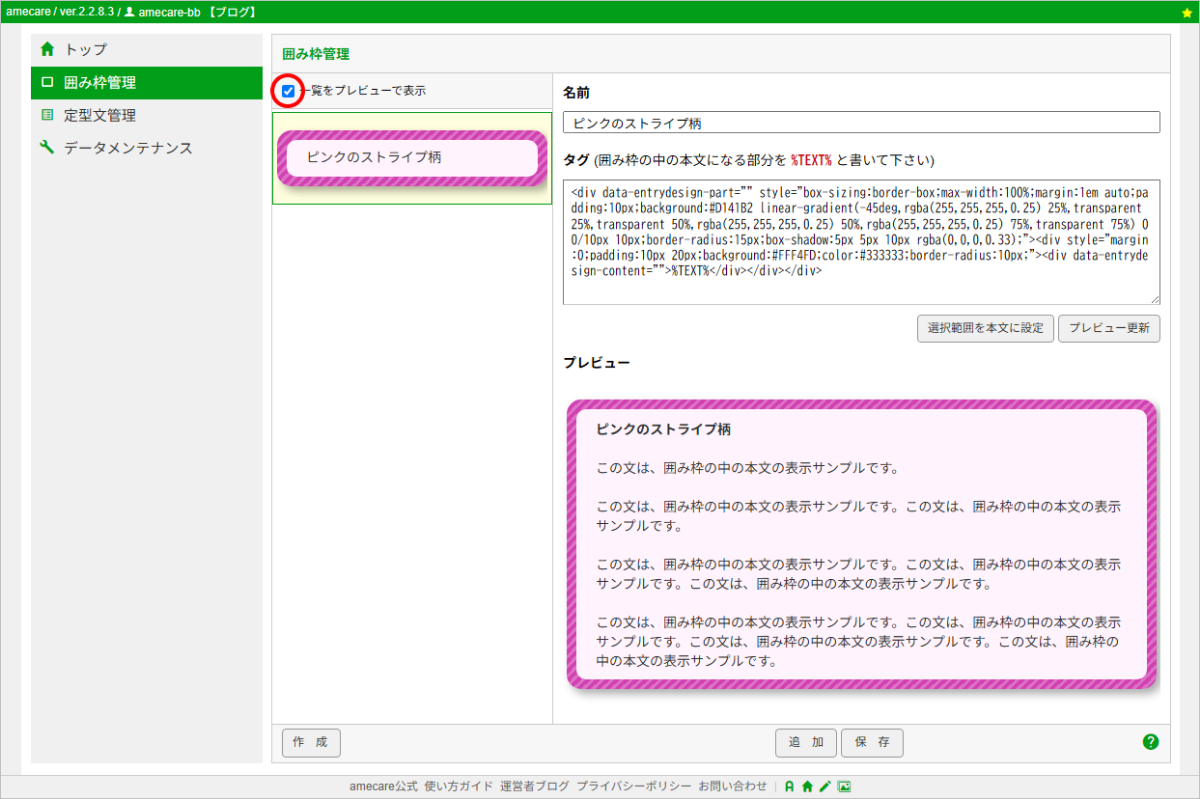Screen dimensions: 1200x799
Task: Click the footer image icon
Action: point(844,786)
